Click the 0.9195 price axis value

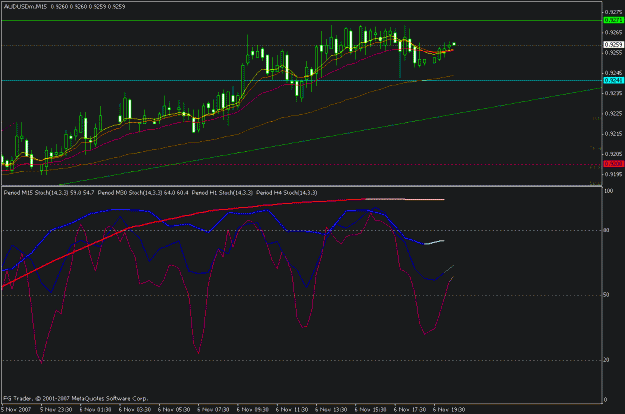click(613, 175)
